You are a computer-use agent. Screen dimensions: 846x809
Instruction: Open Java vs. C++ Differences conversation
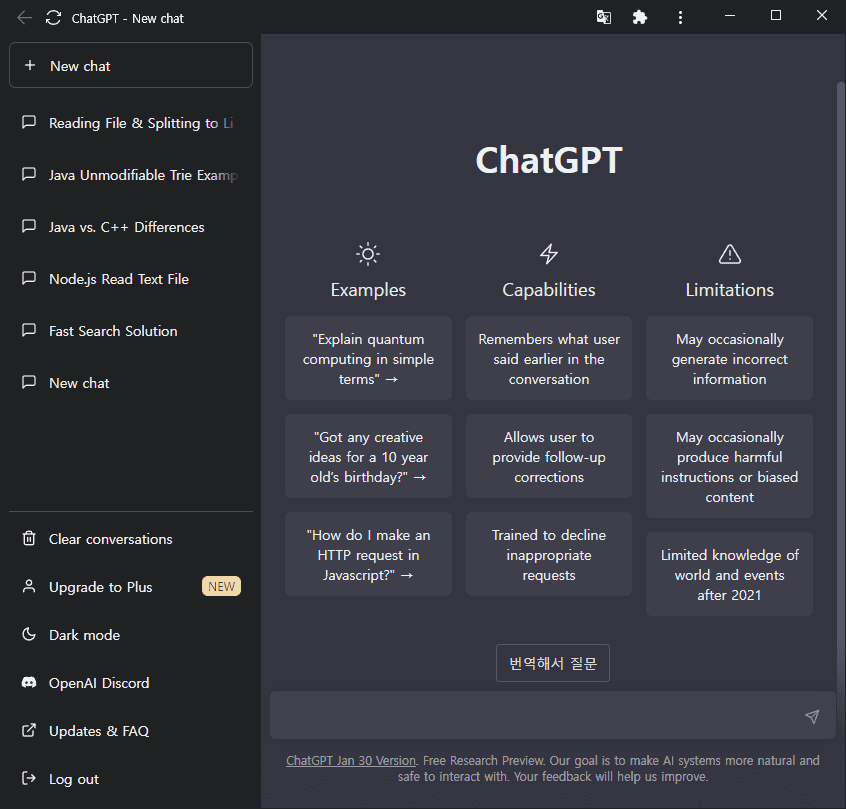131,227
